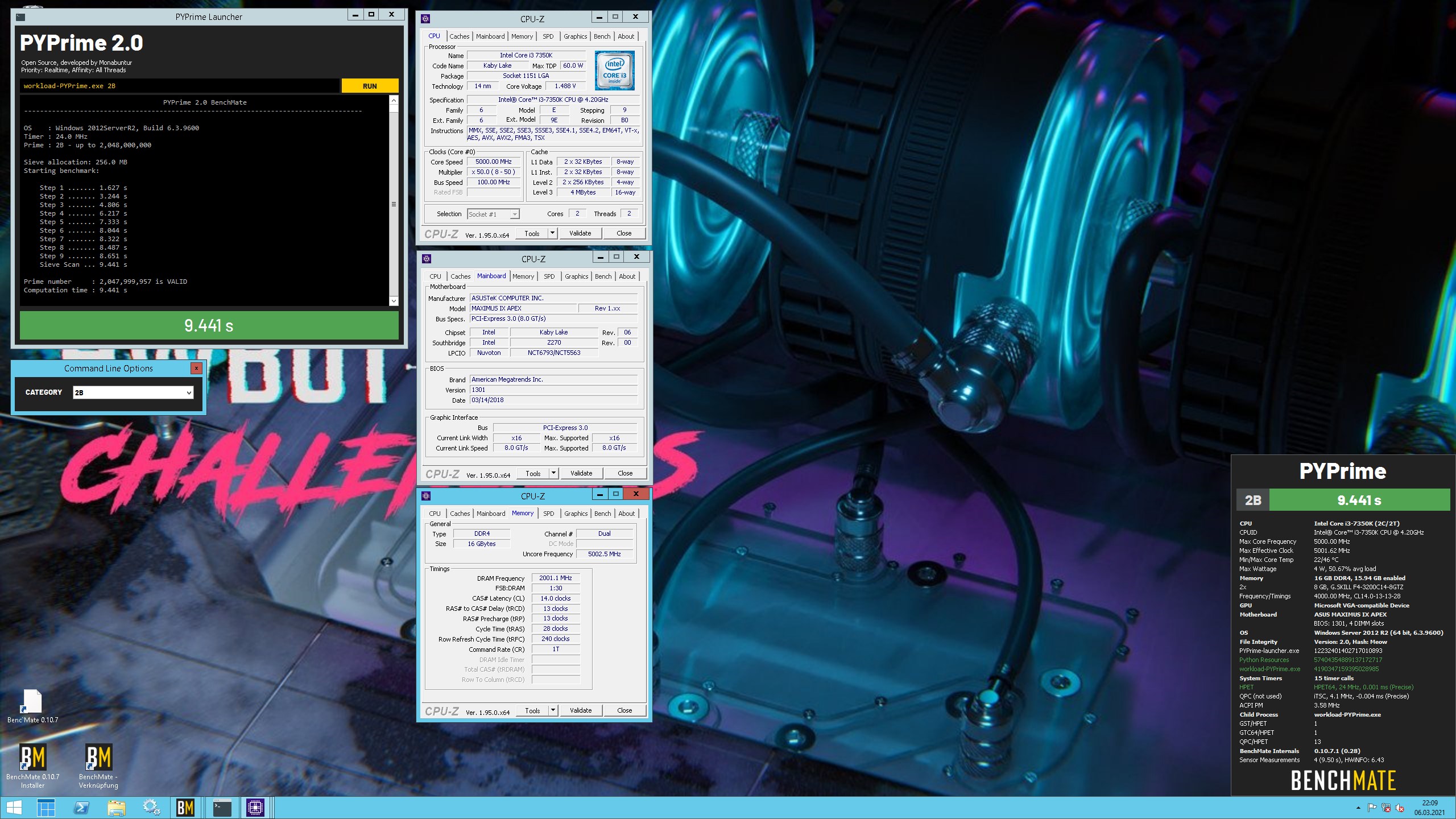Switch to CPU tab in bottom CPU-Z window
1456x819 pixels.
[435, 514]
